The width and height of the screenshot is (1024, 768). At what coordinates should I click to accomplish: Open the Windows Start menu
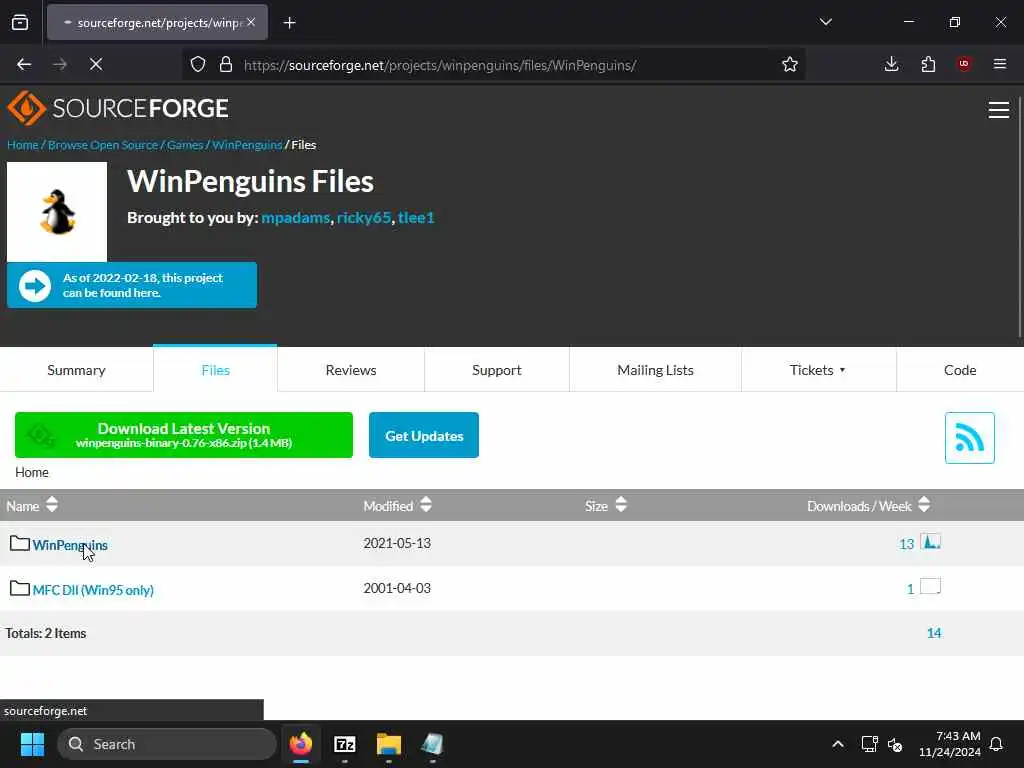(32, 744)
